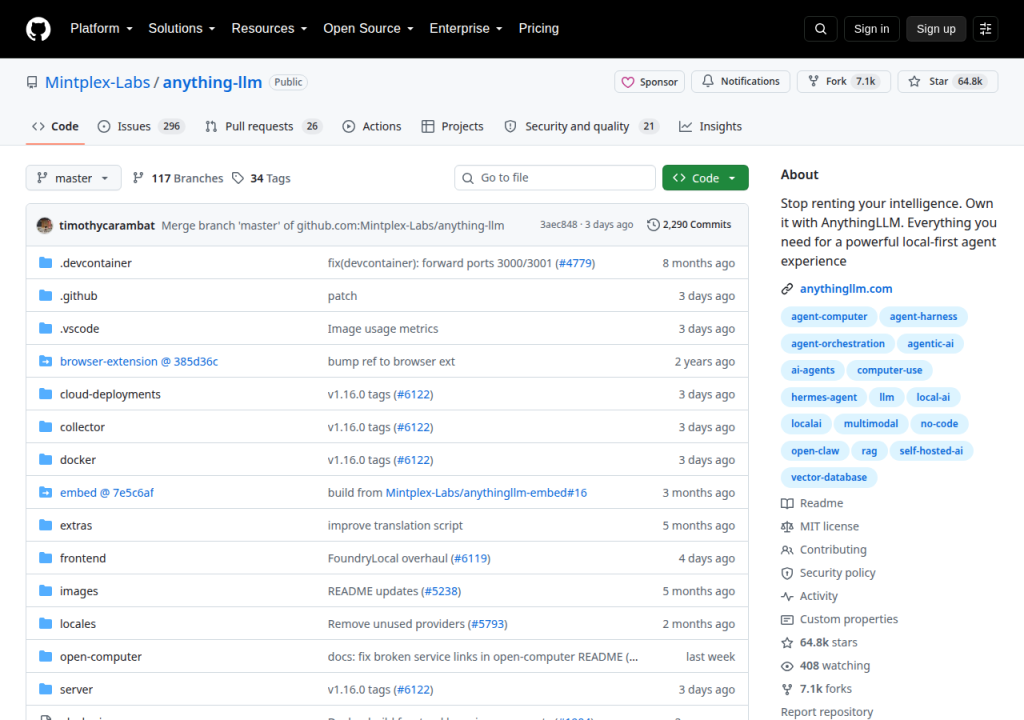
Task: Open pull request #6119 link
Action: 470,558
